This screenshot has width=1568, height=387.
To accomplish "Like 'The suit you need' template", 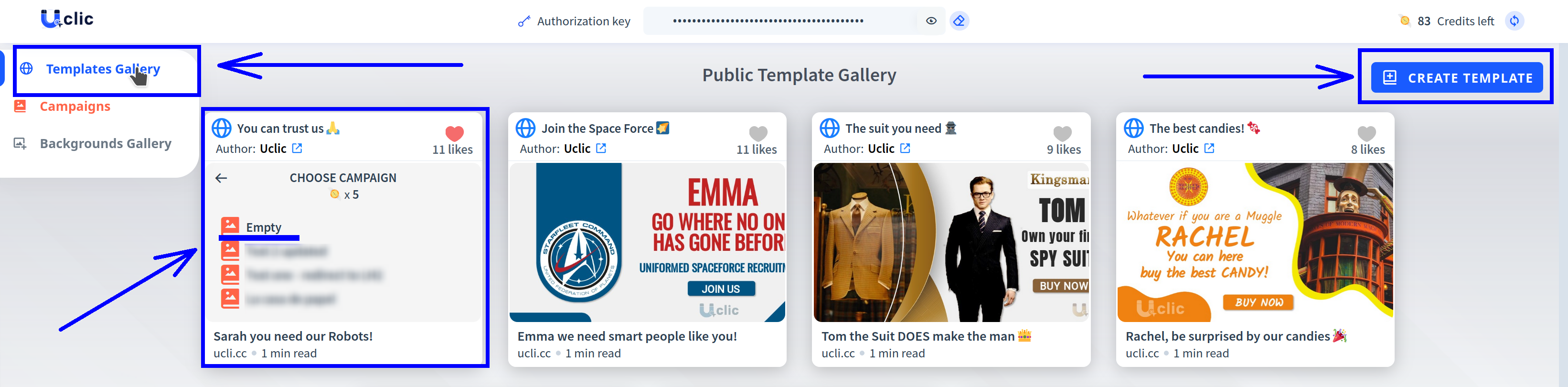I will [x=1062, y=133].
